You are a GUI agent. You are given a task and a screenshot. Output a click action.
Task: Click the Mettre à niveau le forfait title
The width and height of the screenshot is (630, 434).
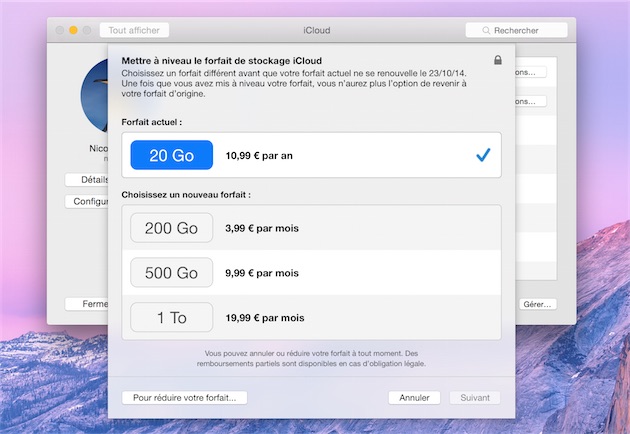pyautogui.click(x=221, y=61)
